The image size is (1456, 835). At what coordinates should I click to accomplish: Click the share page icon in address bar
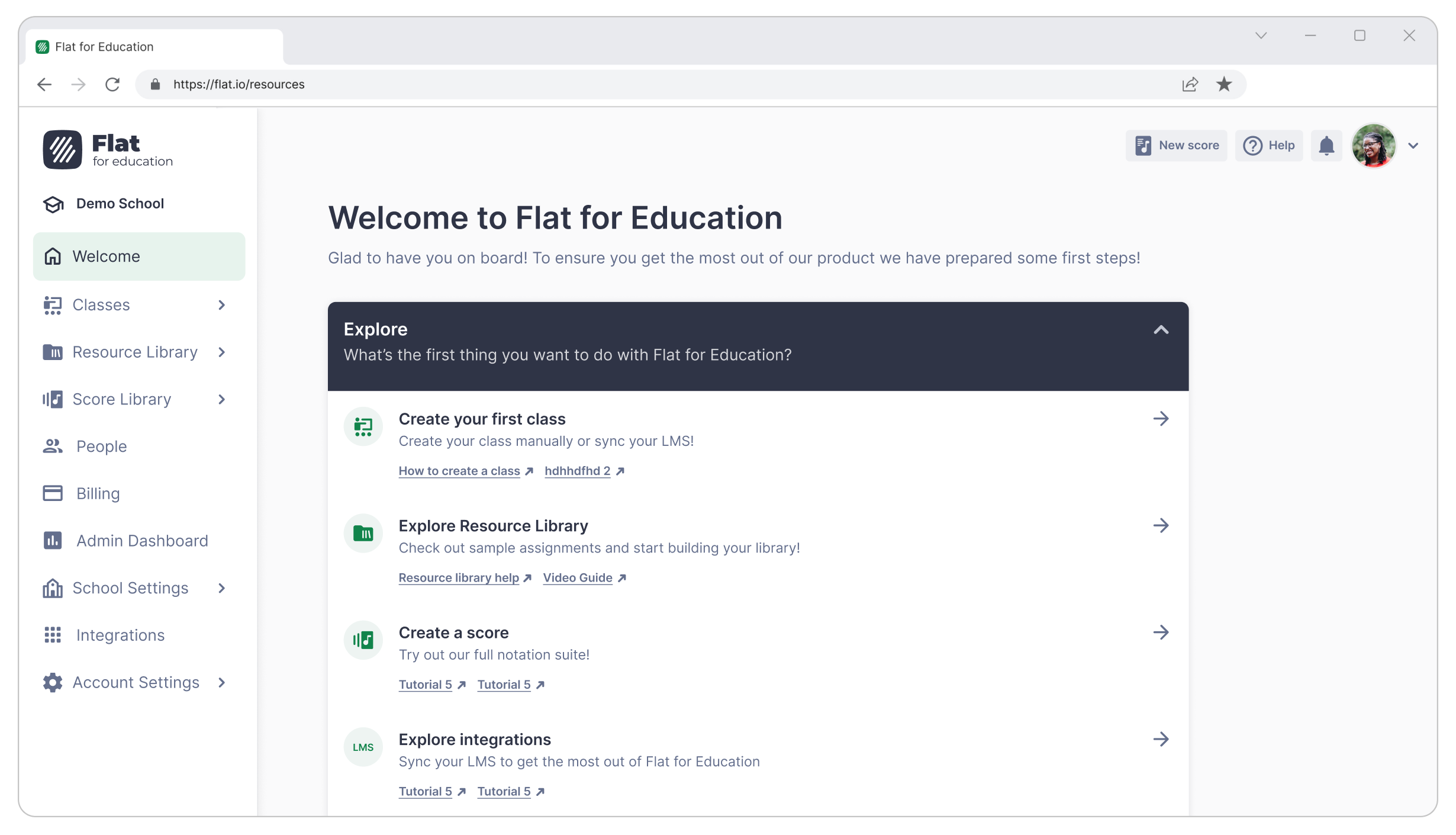(x=1190, y=85)
